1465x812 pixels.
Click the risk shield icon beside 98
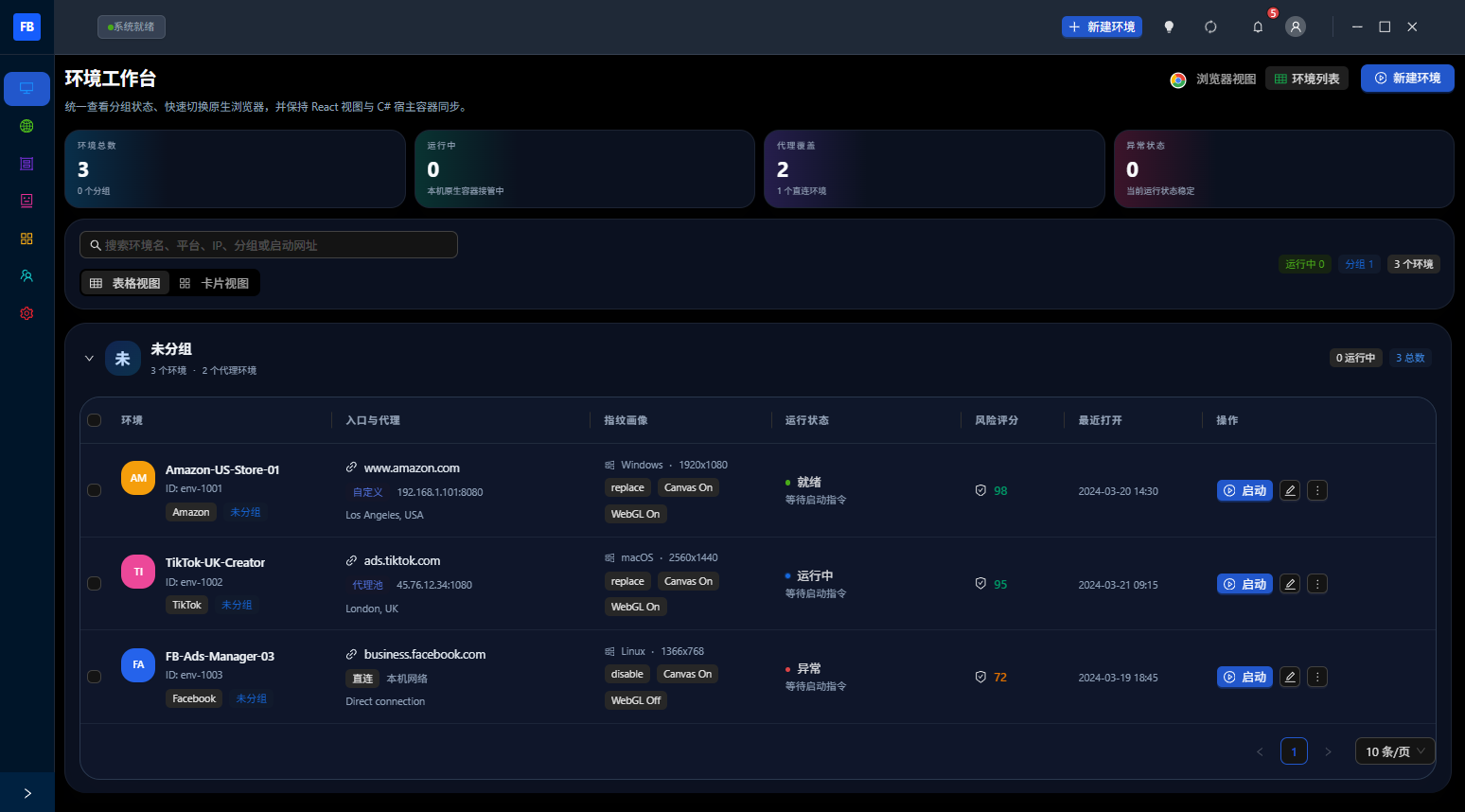click(x=980, y=490)
